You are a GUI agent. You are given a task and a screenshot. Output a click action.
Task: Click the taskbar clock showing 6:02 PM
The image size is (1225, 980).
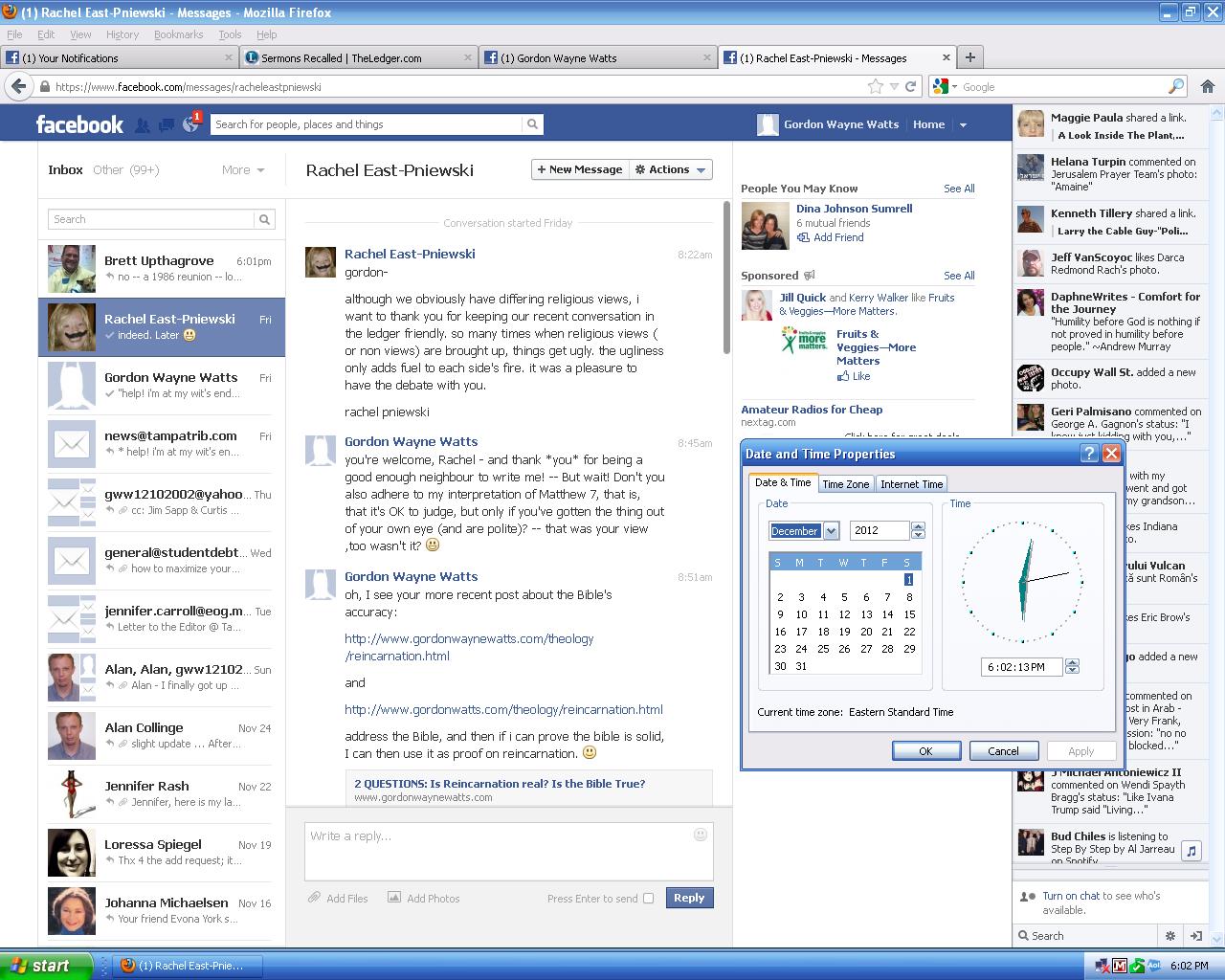pyautogui.click(x=1190, y=966)
